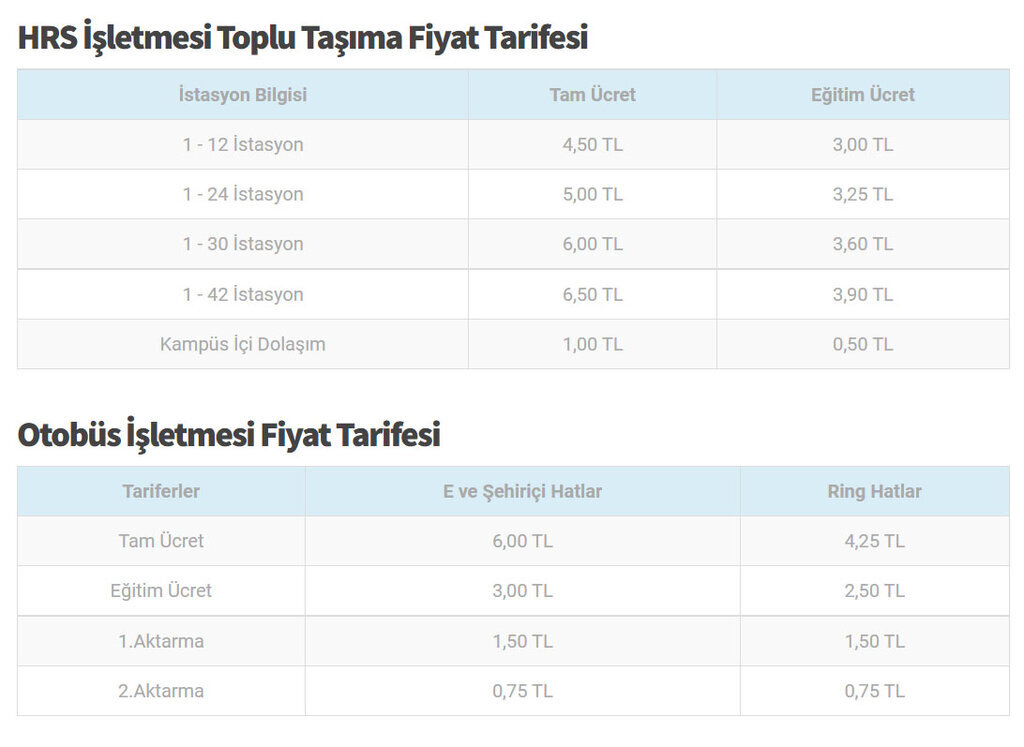
Task: Select the 1 - 24 İstasyon row label
Action: (x=243, y=194)
